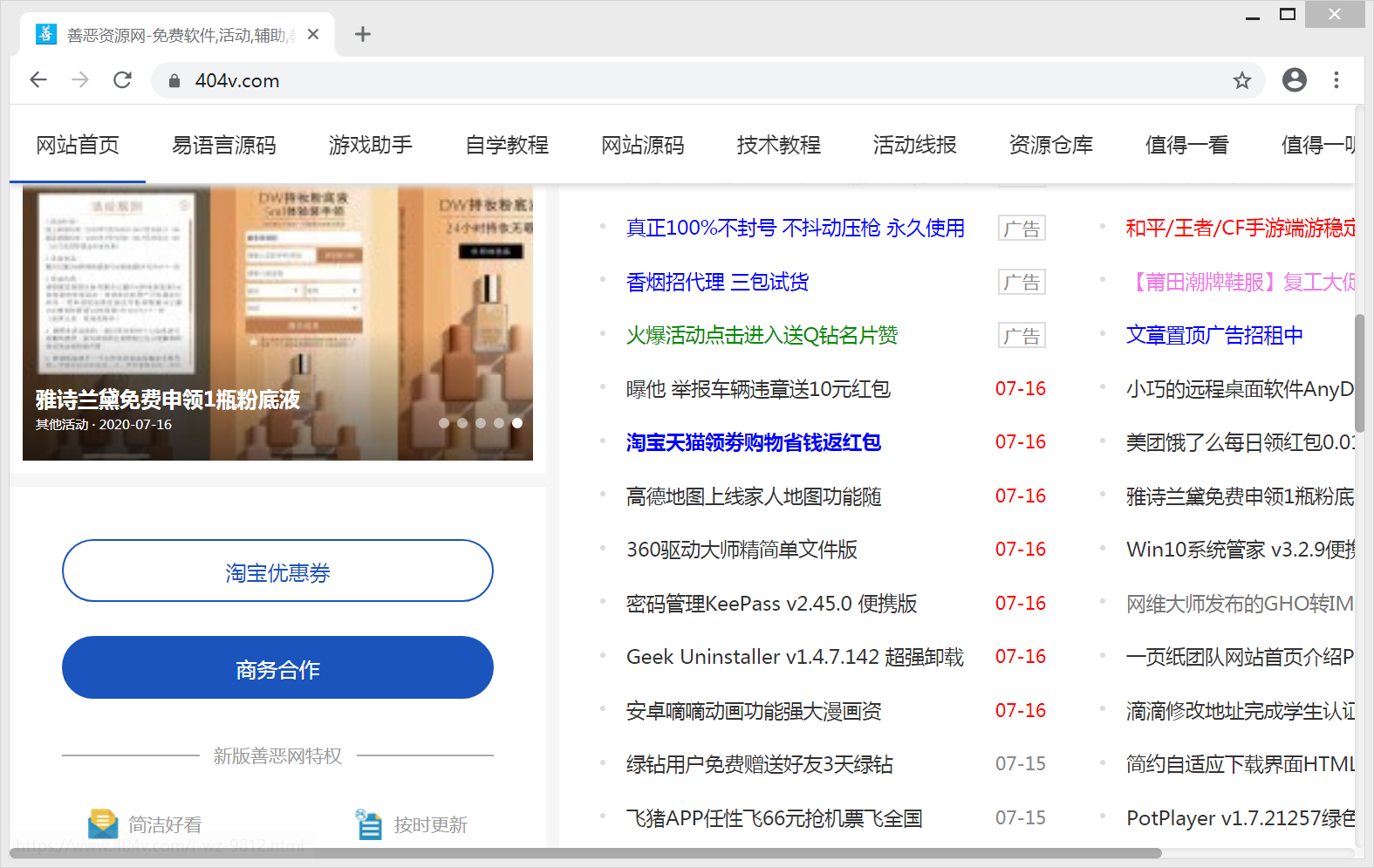Click the 淘宝优惠券 button

click(277, 571)
